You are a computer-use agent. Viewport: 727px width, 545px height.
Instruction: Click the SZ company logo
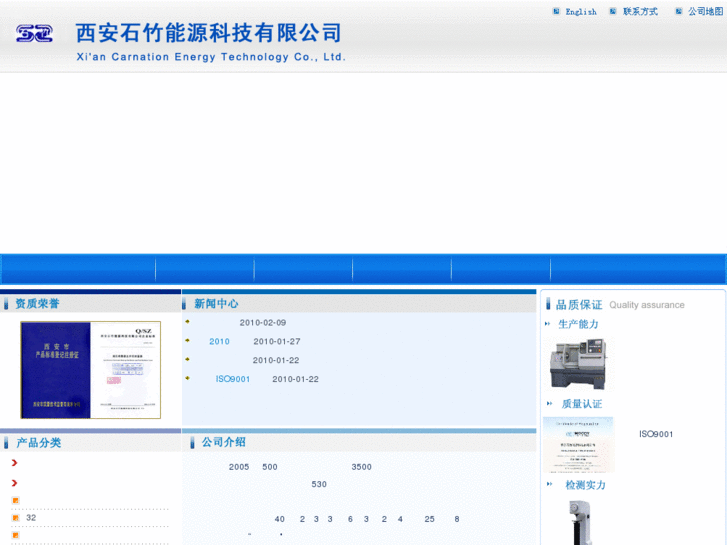[x=34, y=34]
